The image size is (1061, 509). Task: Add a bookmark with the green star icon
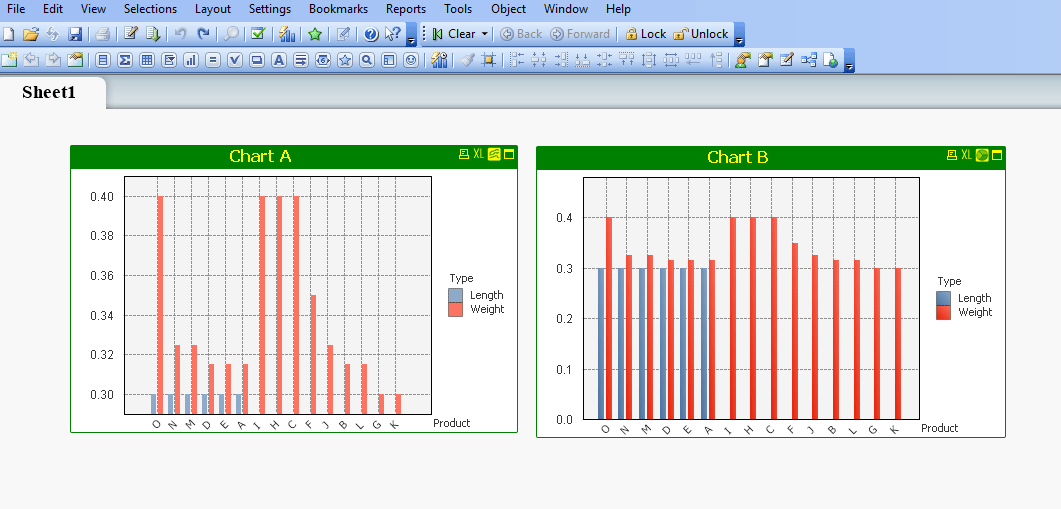[314, 34]
